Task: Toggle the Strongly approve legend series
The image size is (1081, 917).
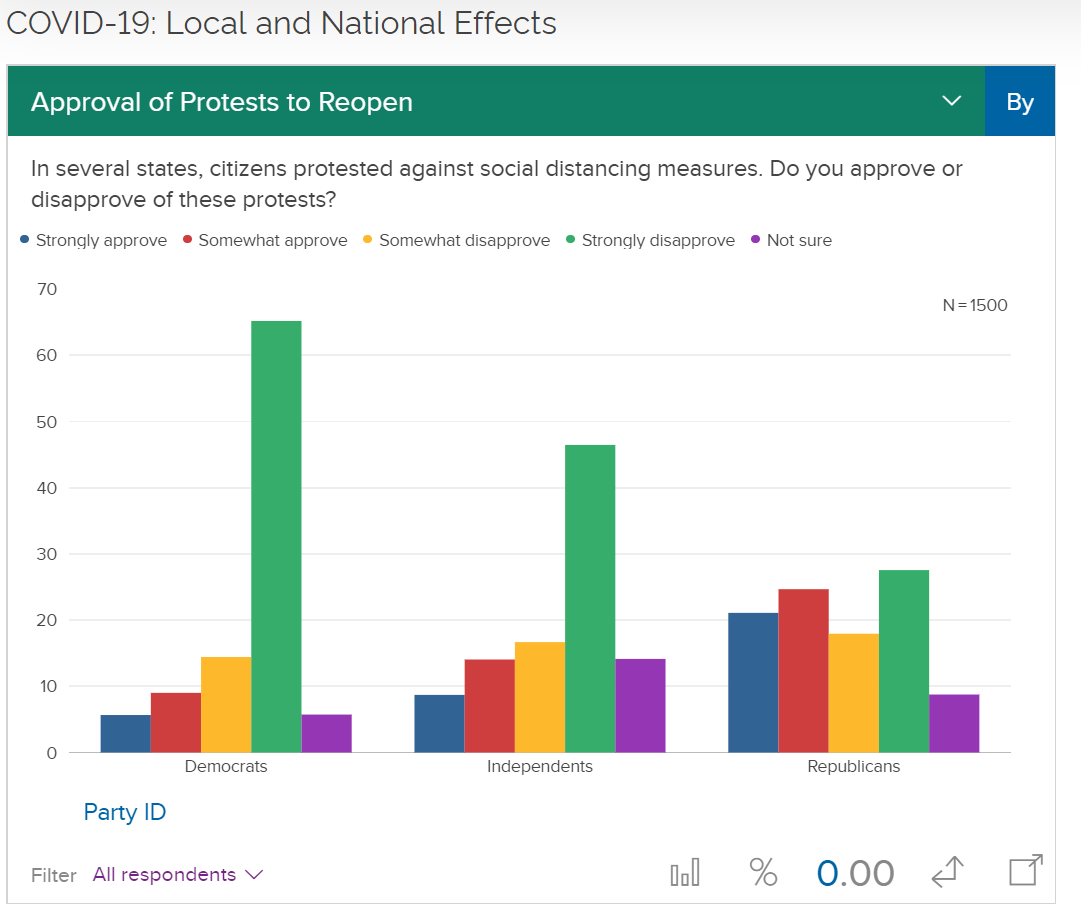Action: coord(93,240)
